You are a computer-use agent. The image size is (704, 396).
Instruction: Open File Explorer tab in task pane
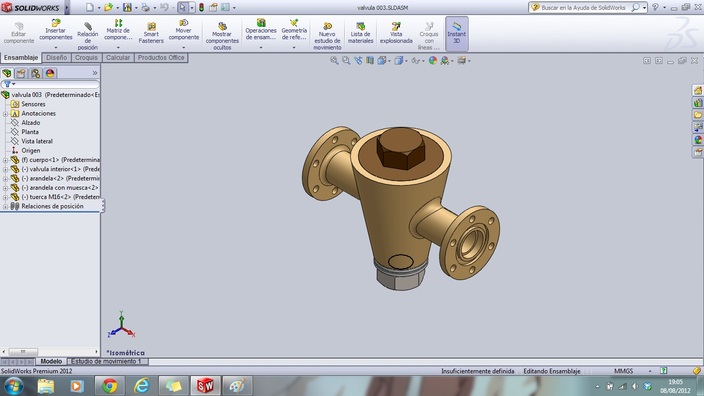(x=698, y=115)
